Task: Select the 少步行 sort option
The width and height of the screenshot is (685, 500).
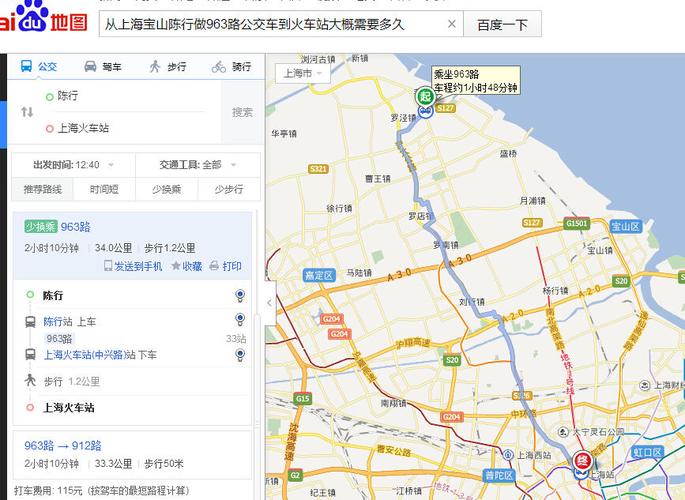Action: point(229,189)
